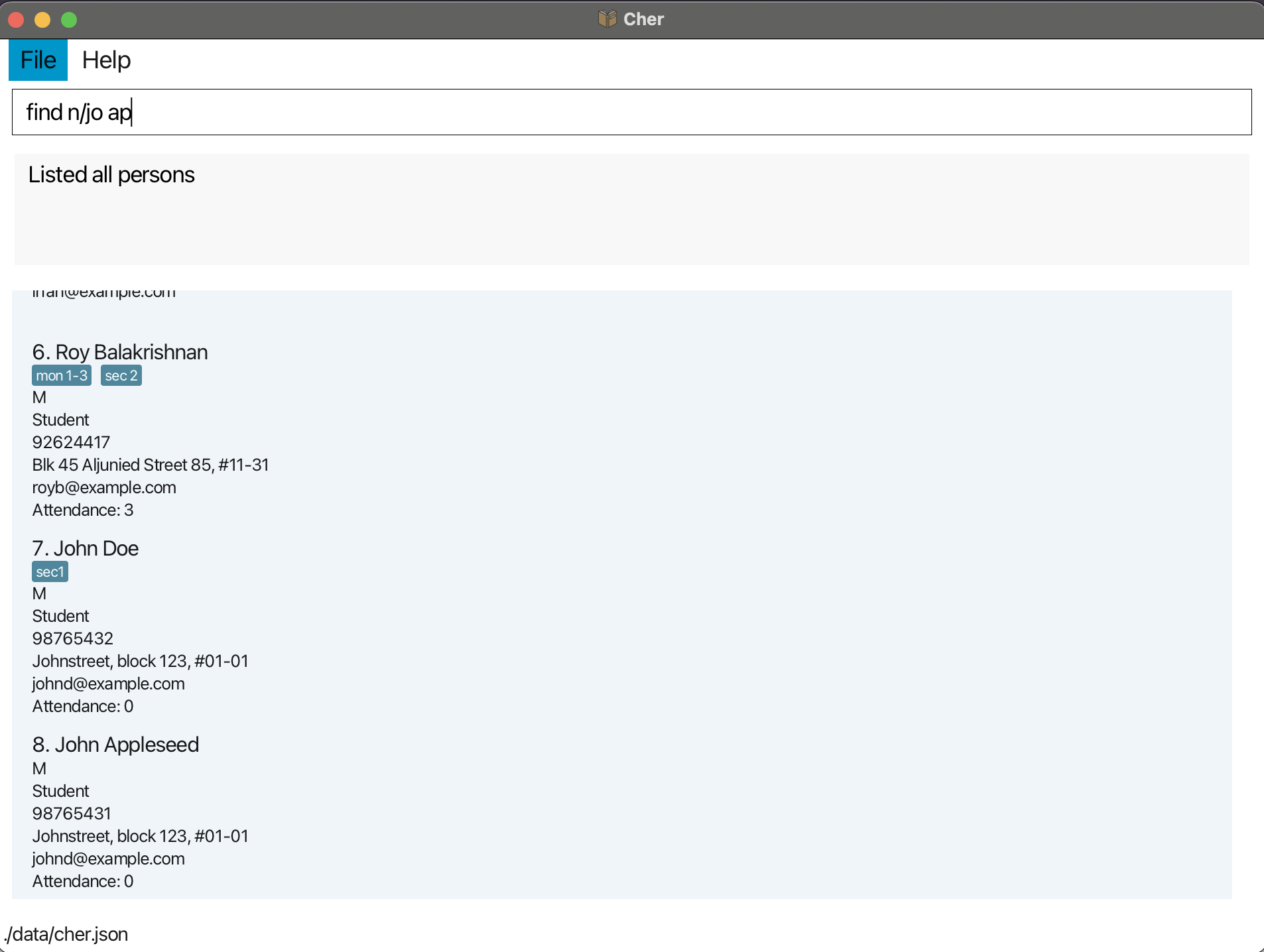Click the 'sec1' tag on John Doe
Viewport: 1264px width, 952px height.
50,571
